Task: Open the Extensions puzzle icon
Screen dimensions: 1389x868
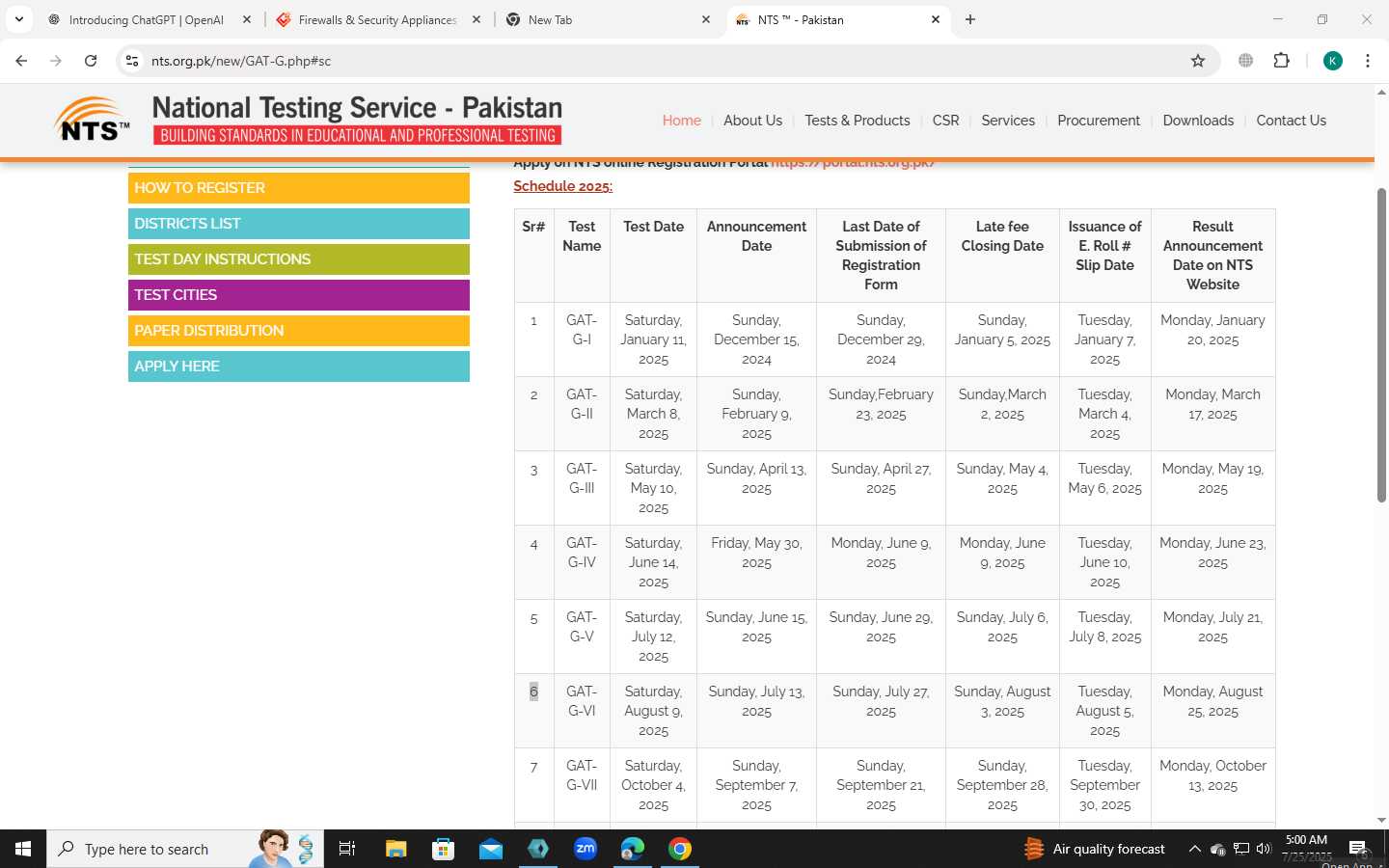Action: pos(1281,61)
